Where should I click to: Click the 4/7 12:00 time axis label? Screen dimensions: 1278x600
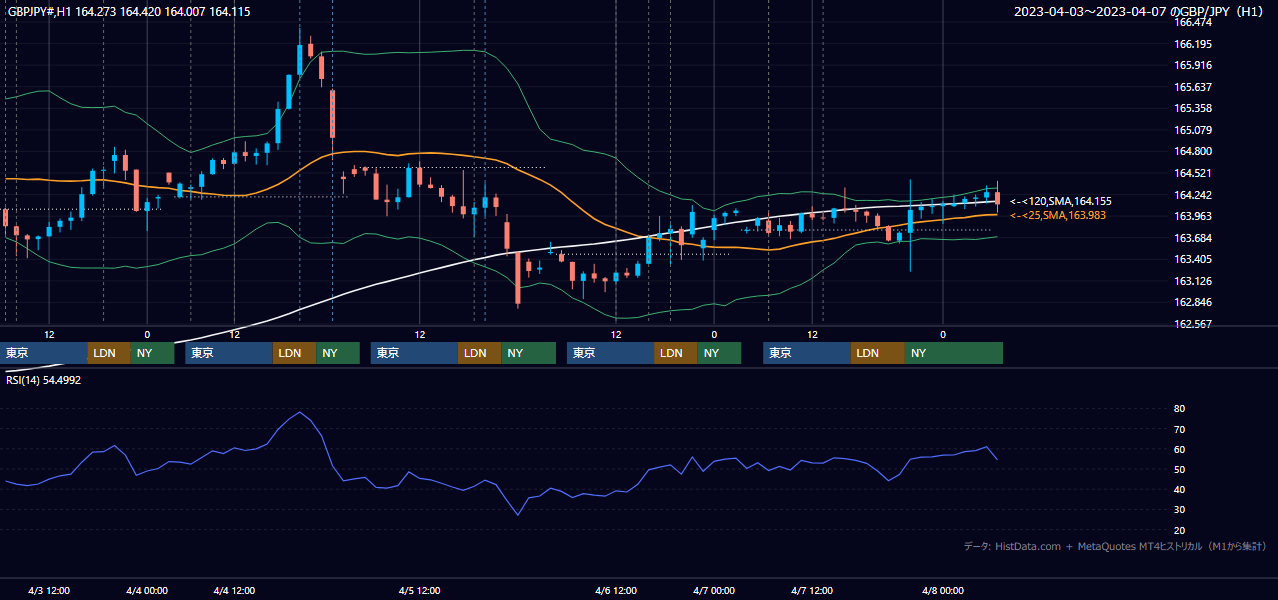tap(812, 591)
